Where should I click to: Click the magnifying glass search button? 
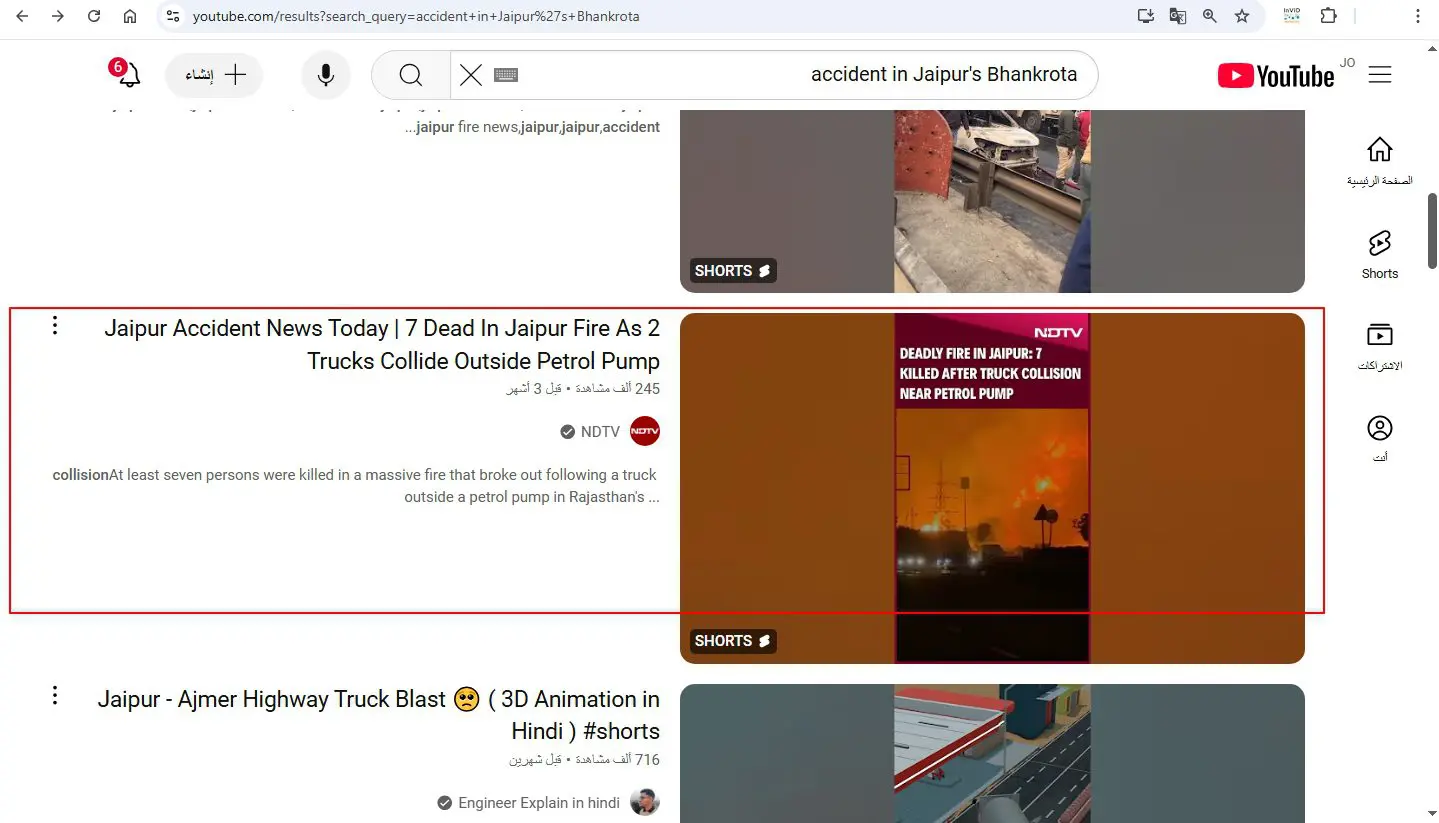click(x=410, y=75)
